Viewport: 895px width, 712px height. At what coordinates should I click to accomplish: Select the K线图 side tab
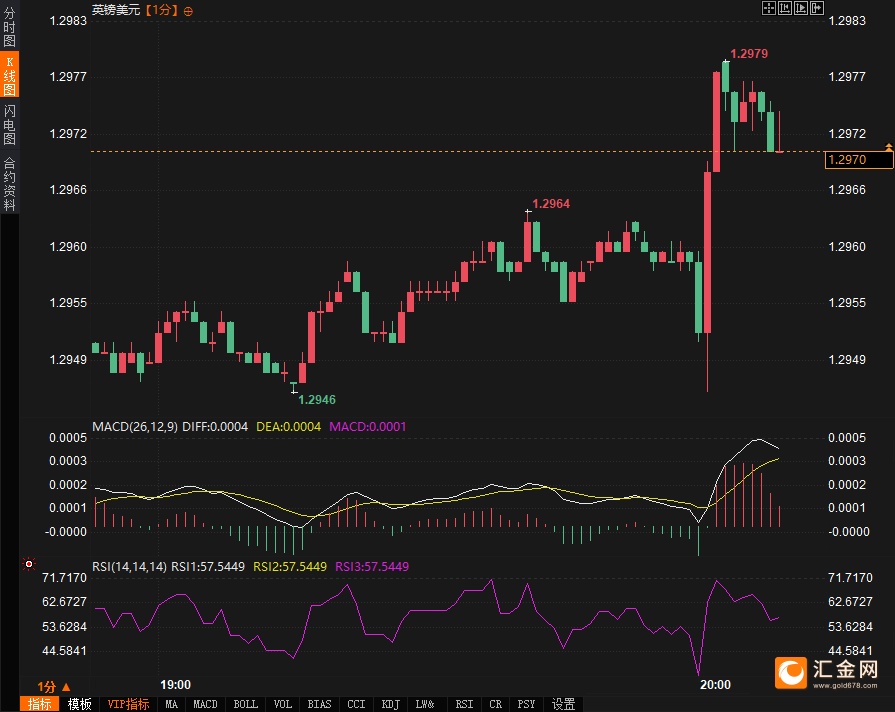pyautogui.click(x=10, y=75)
